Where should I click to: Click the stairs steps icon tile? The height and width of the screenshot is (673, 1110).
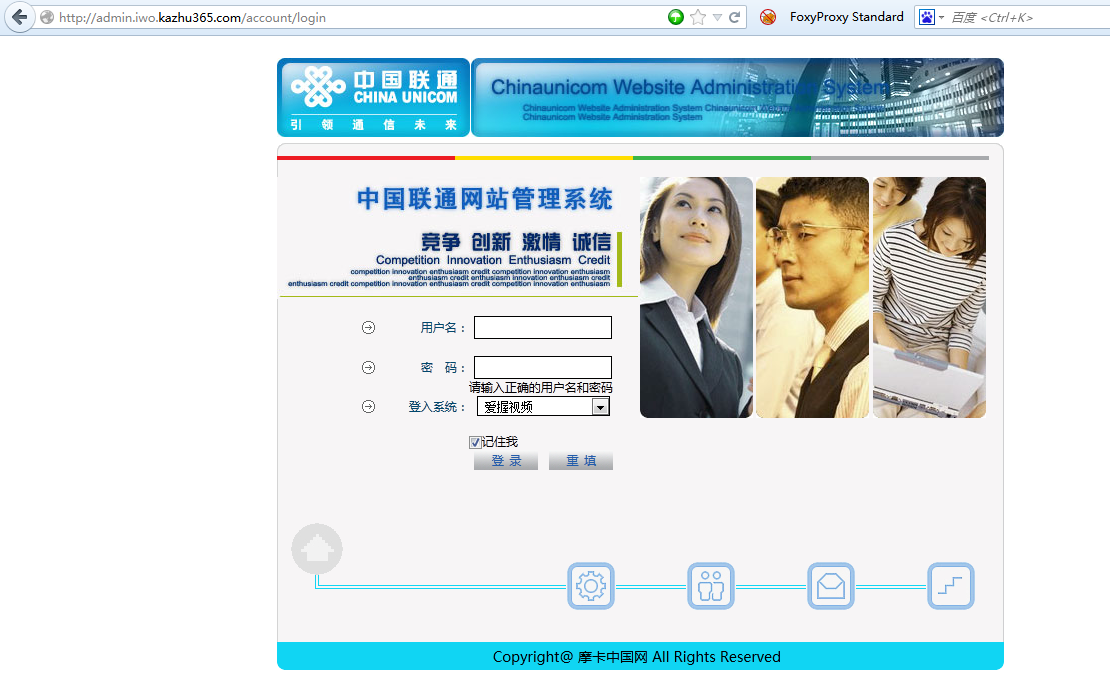[x=951, y=586]
